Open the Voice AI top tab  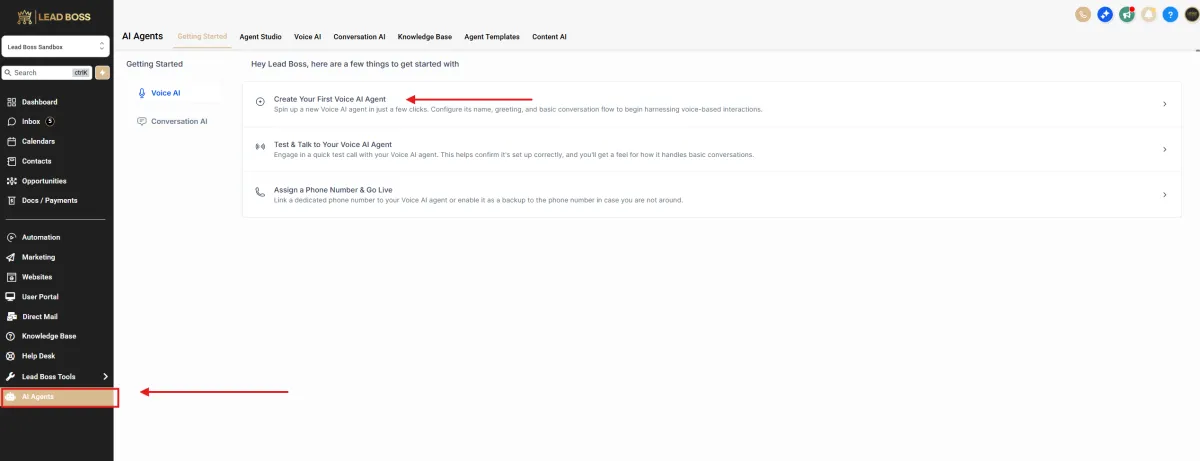click(307, 37)
